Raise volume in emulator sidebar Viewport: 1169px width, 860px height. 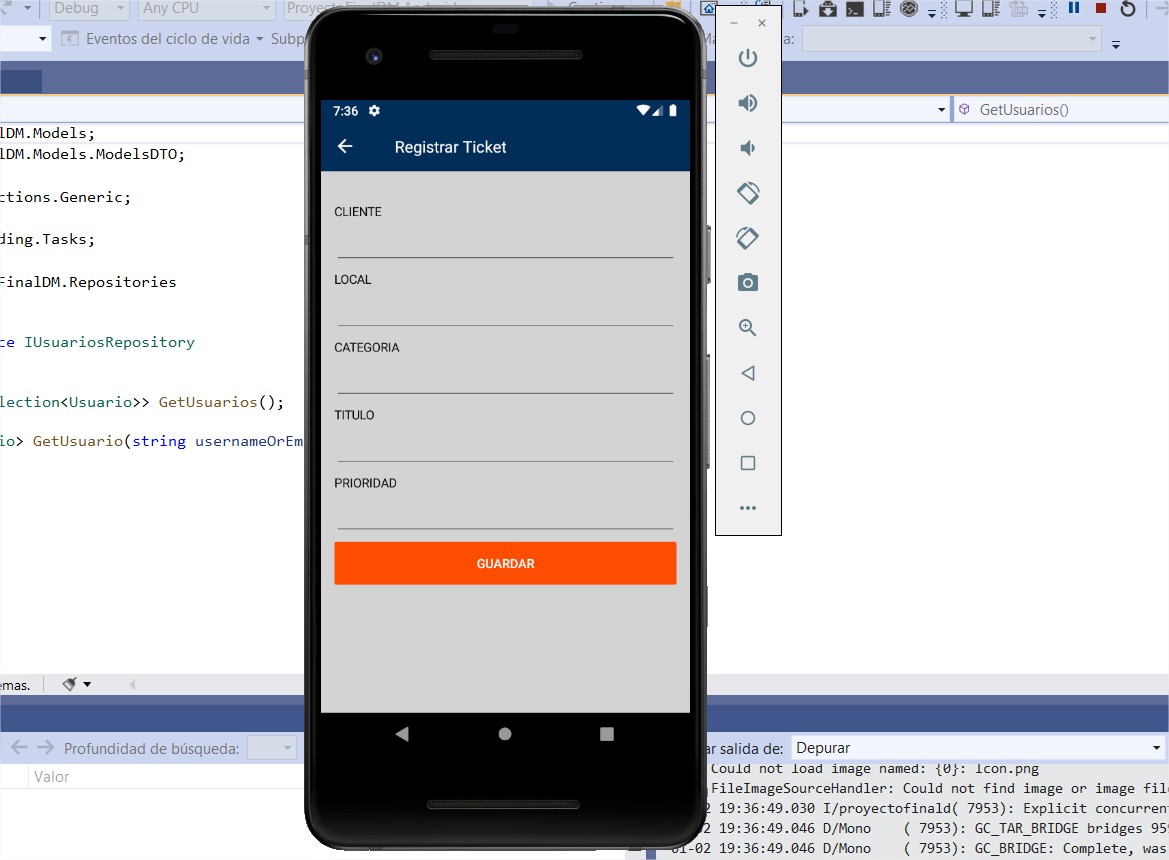747,103
